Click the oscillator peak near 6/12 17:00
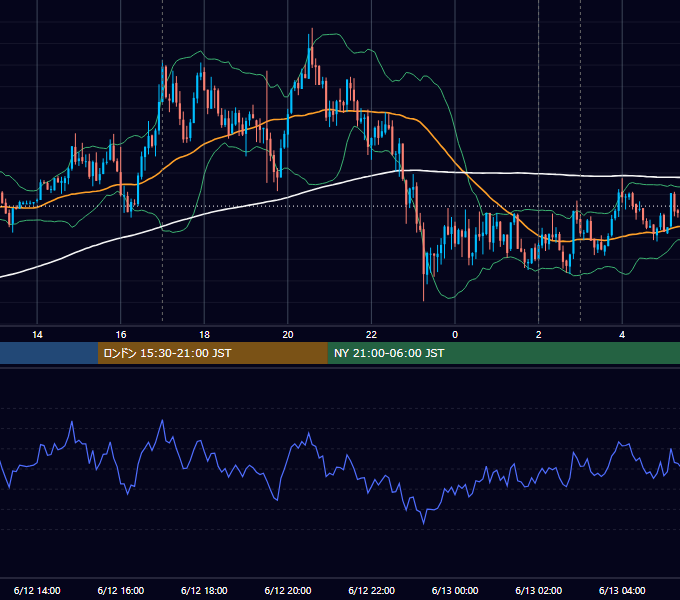The width and height of the screenshot is (680, 600). pyautogui.click(x=163, y=421)
